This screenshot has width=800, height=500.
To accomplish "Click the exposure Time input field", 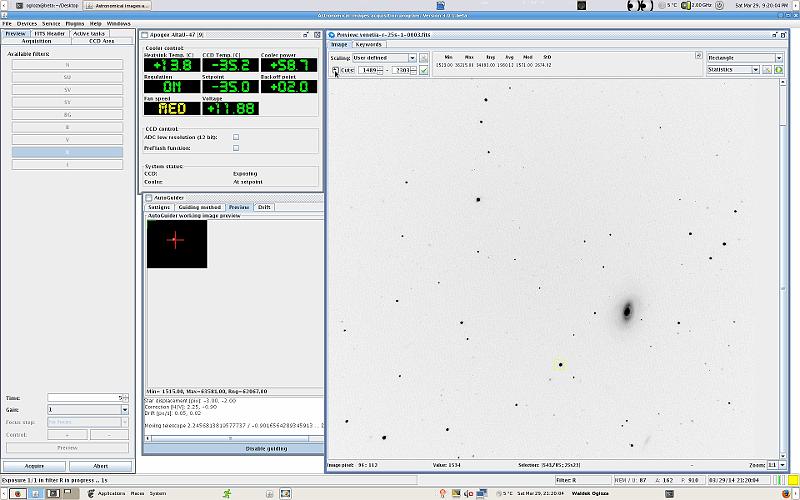I will pyautogui.click(x=84, y=398).
